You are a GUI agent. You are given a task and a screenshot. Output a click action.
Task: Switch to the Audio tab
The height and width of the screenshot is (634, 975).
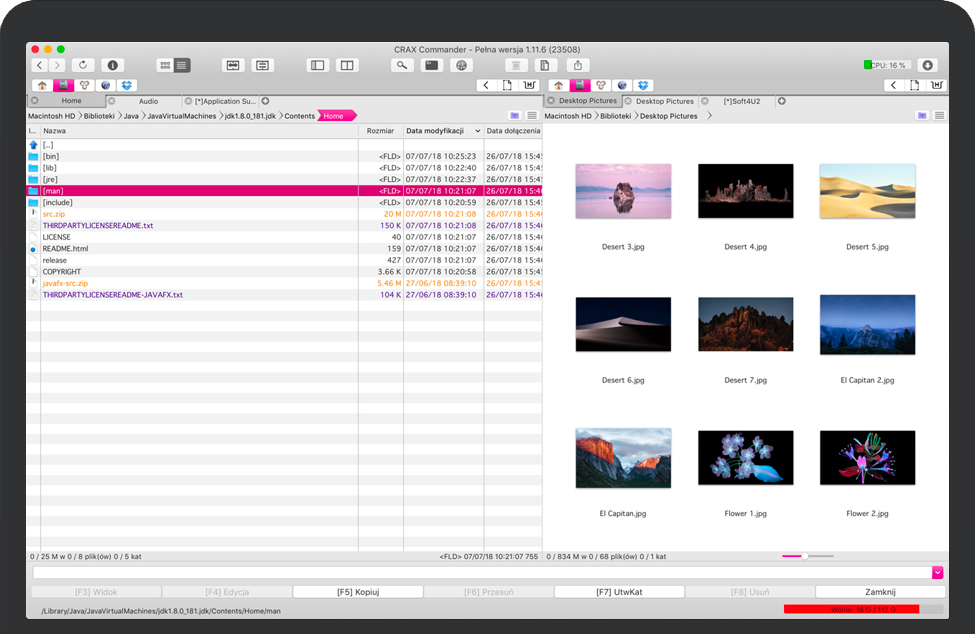point(148,101)
